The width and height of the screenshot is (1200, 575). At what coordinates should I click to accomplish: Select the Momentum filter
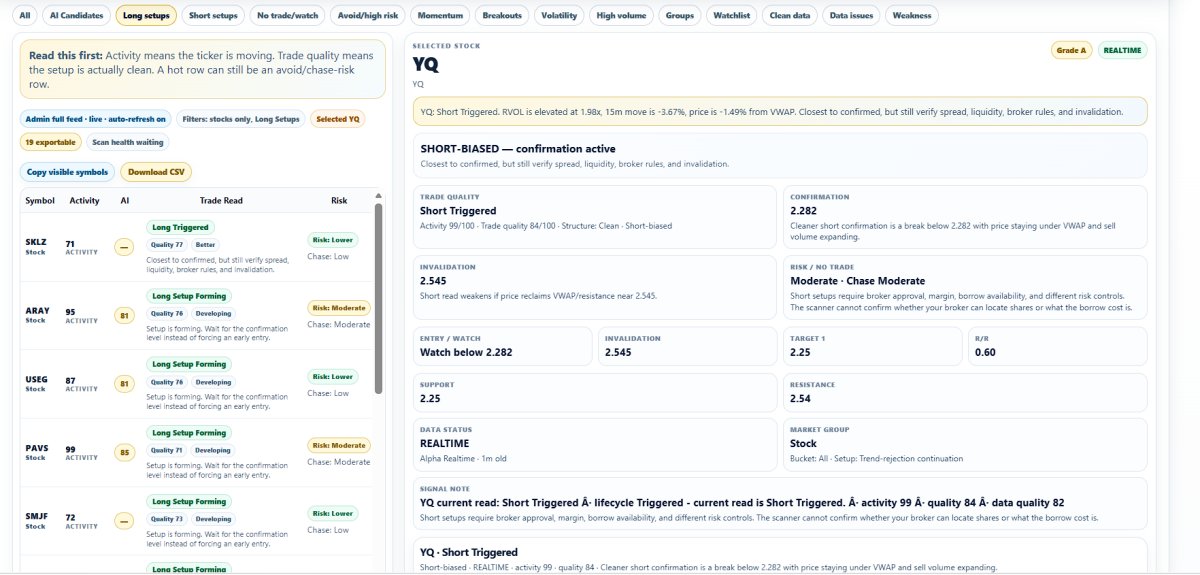click(438, 15)
